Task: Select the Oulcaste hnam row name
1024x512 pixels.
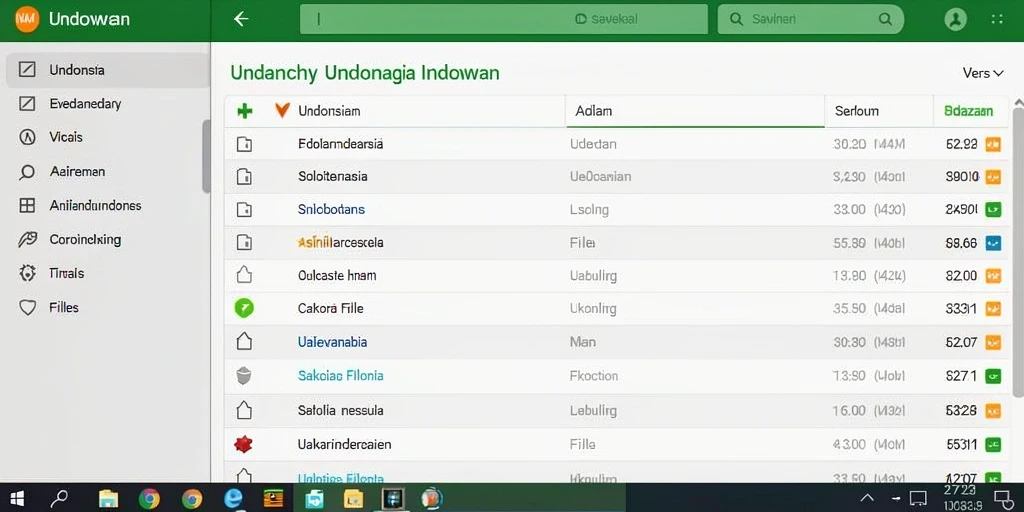Action: tap(337, 276)
